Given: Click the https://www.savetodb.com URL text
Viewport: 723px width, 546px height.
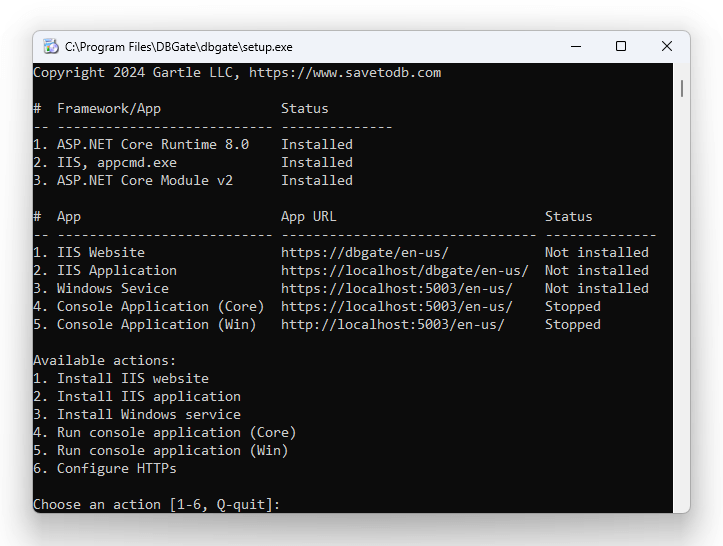Looking at the screenshot, I should [345, 73].
